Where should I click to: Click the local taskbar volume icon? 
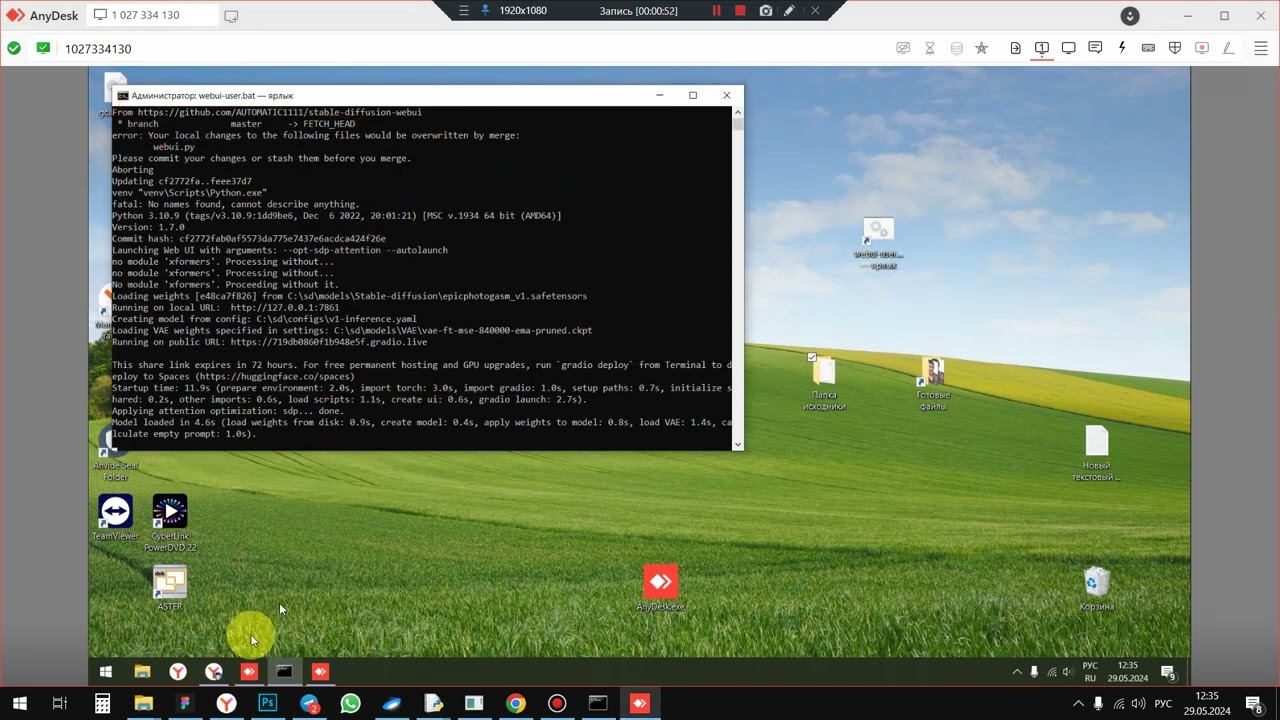(x=1139, y=704)
